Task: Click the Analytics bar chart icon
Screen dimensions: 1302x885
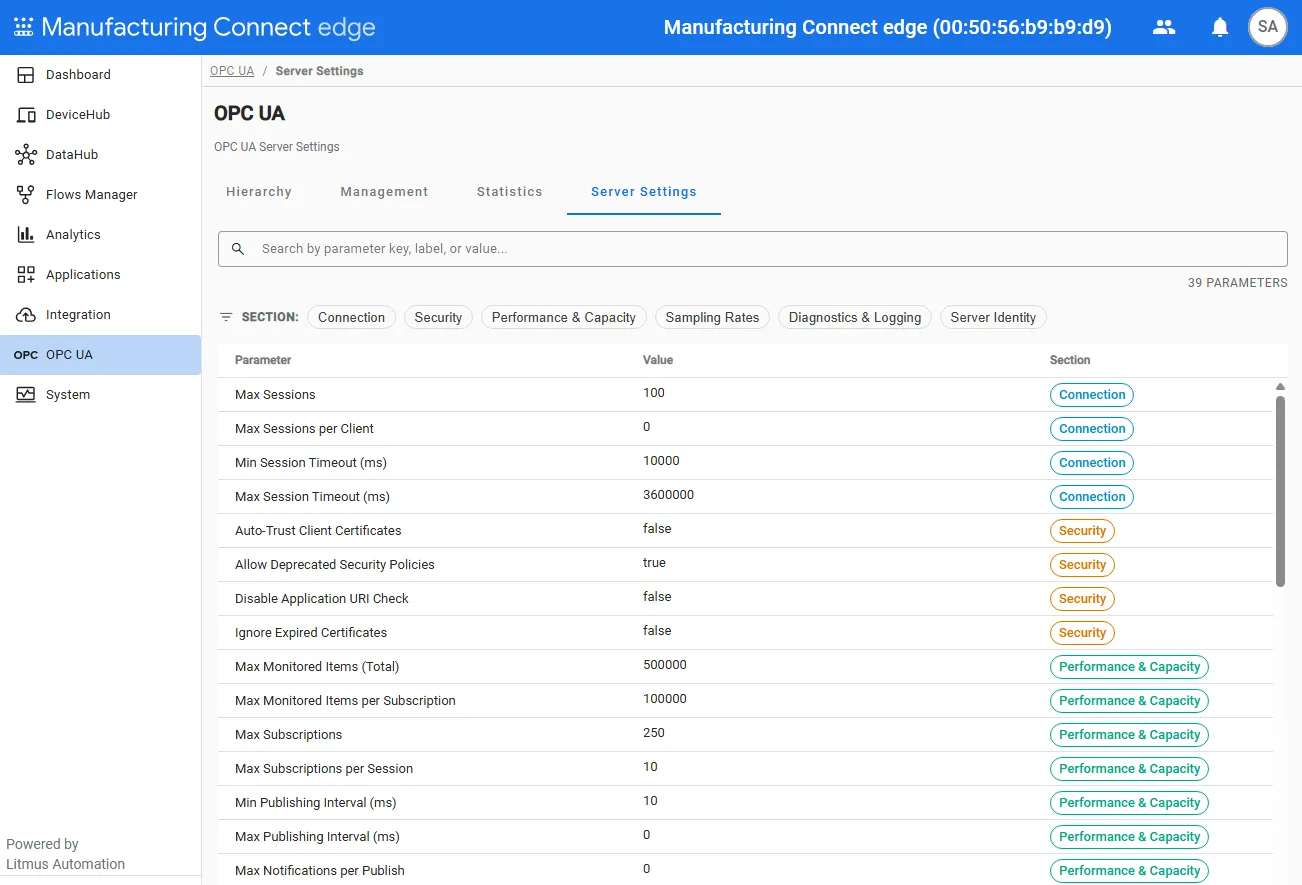Action: click(26, 235)
